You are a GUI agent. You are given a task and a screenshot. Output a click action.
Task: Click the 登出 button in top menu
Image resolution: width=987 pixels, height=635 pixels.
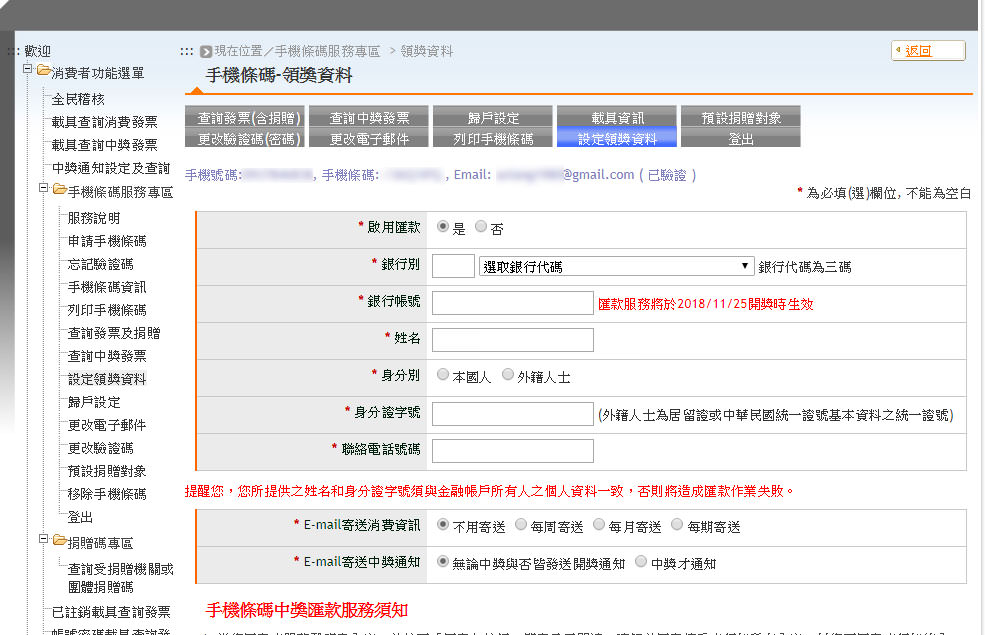coord(741,139)
